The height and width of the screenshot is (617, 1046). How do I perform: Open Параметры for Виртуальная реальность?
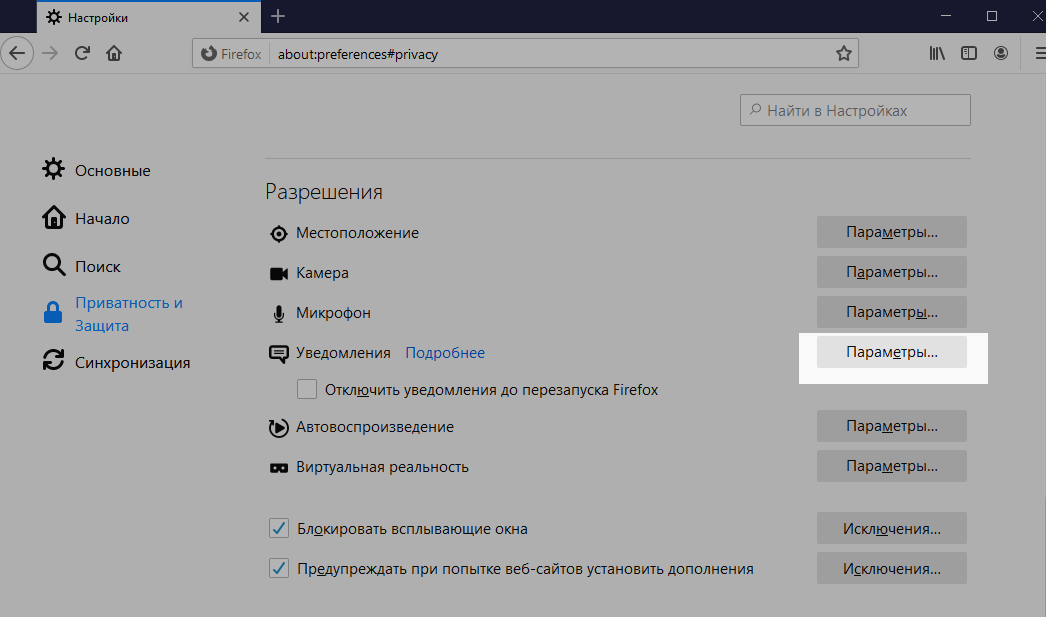[x=891, y=466]
